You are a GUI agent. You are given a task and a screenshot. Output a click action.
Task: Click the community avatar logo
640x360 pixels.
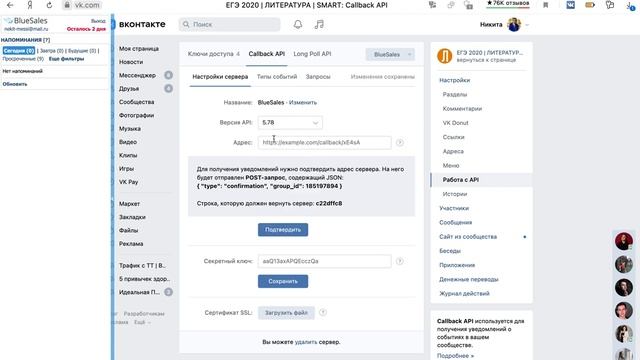(x=444, y=56)
